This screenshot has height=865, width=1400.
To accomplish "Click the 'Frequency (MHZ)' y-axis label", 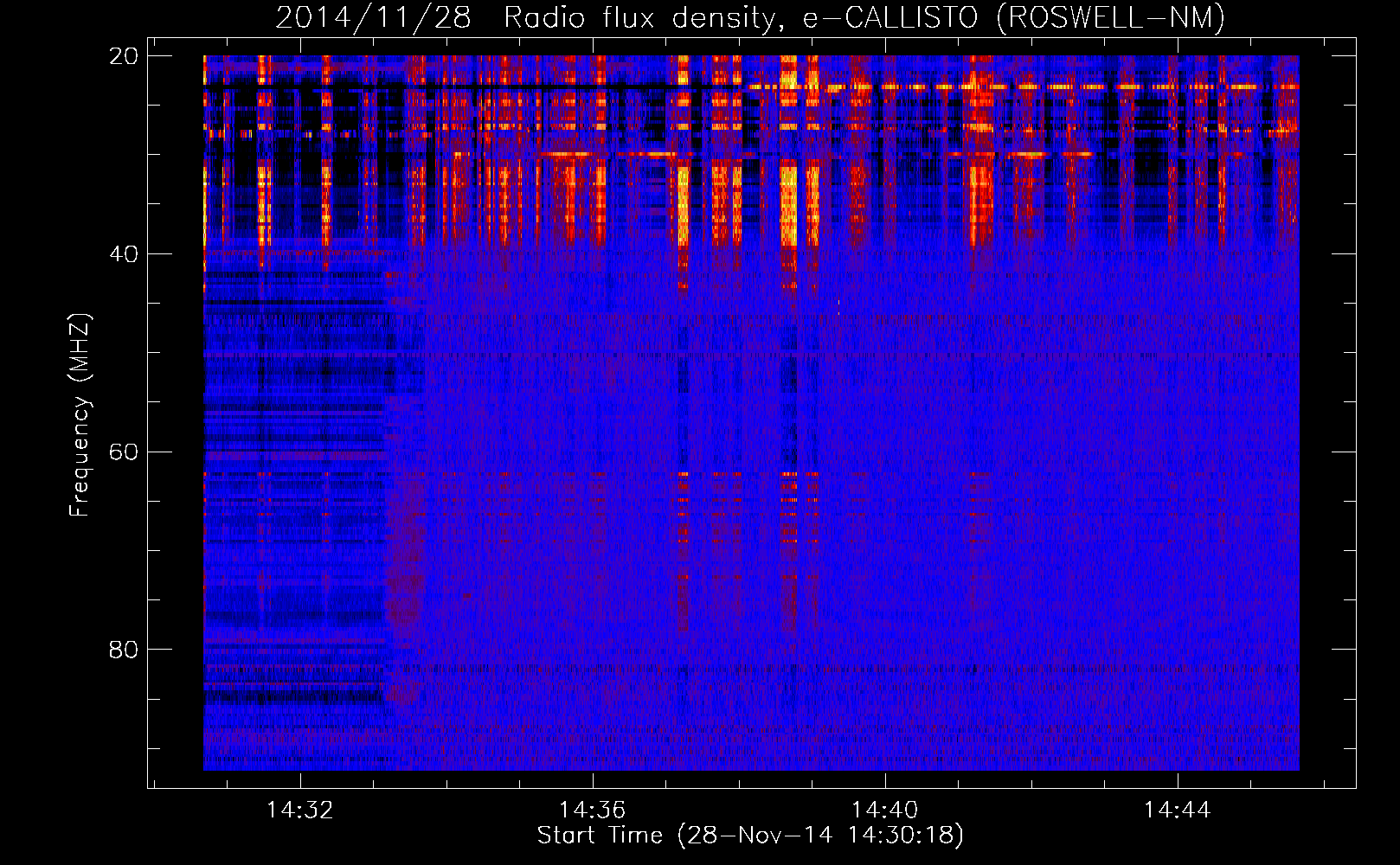I will click(80, 415).
